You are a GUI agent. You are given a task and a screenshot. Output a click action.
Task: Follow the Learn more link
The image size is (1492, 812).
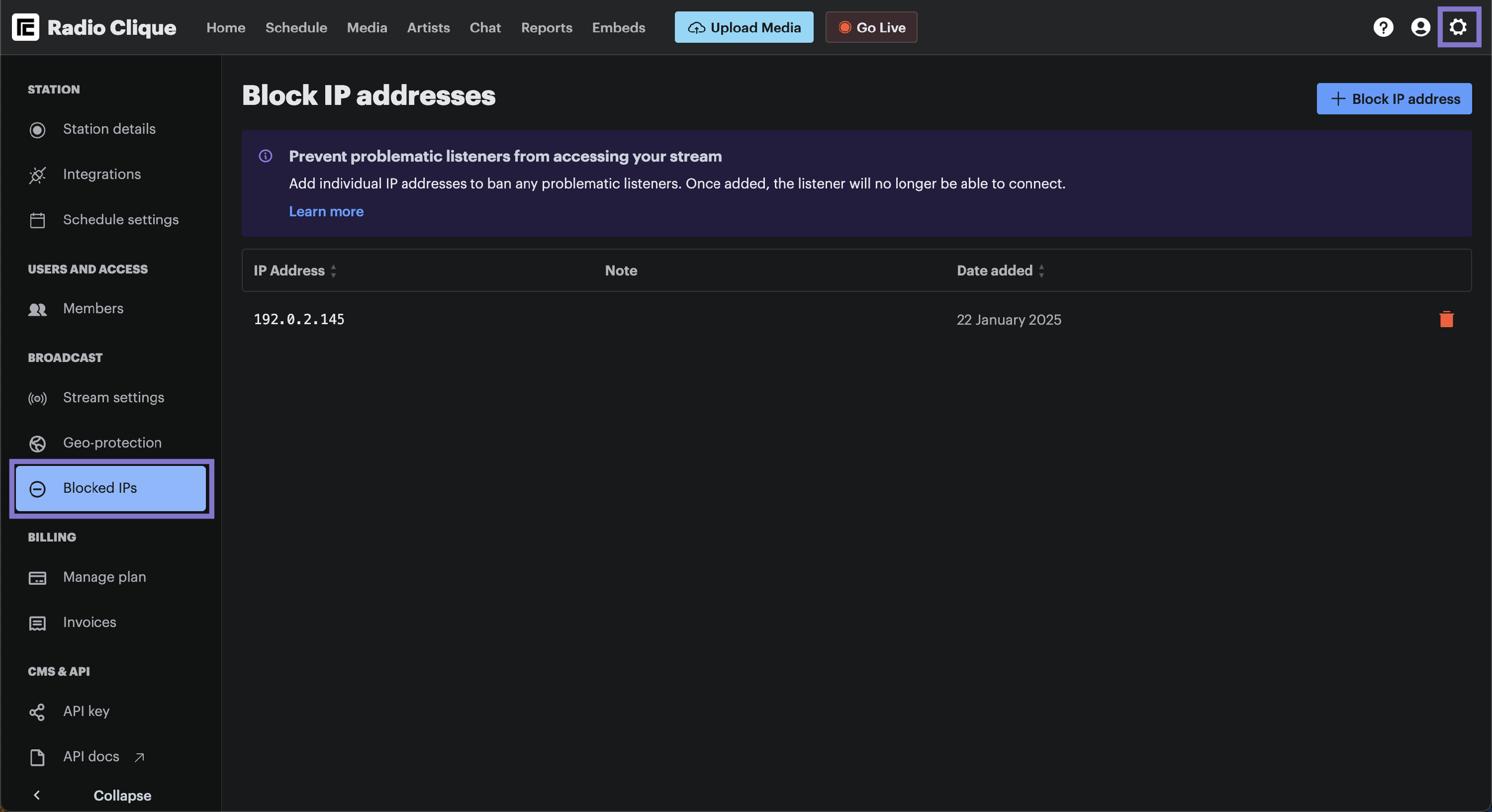point(326,211)
